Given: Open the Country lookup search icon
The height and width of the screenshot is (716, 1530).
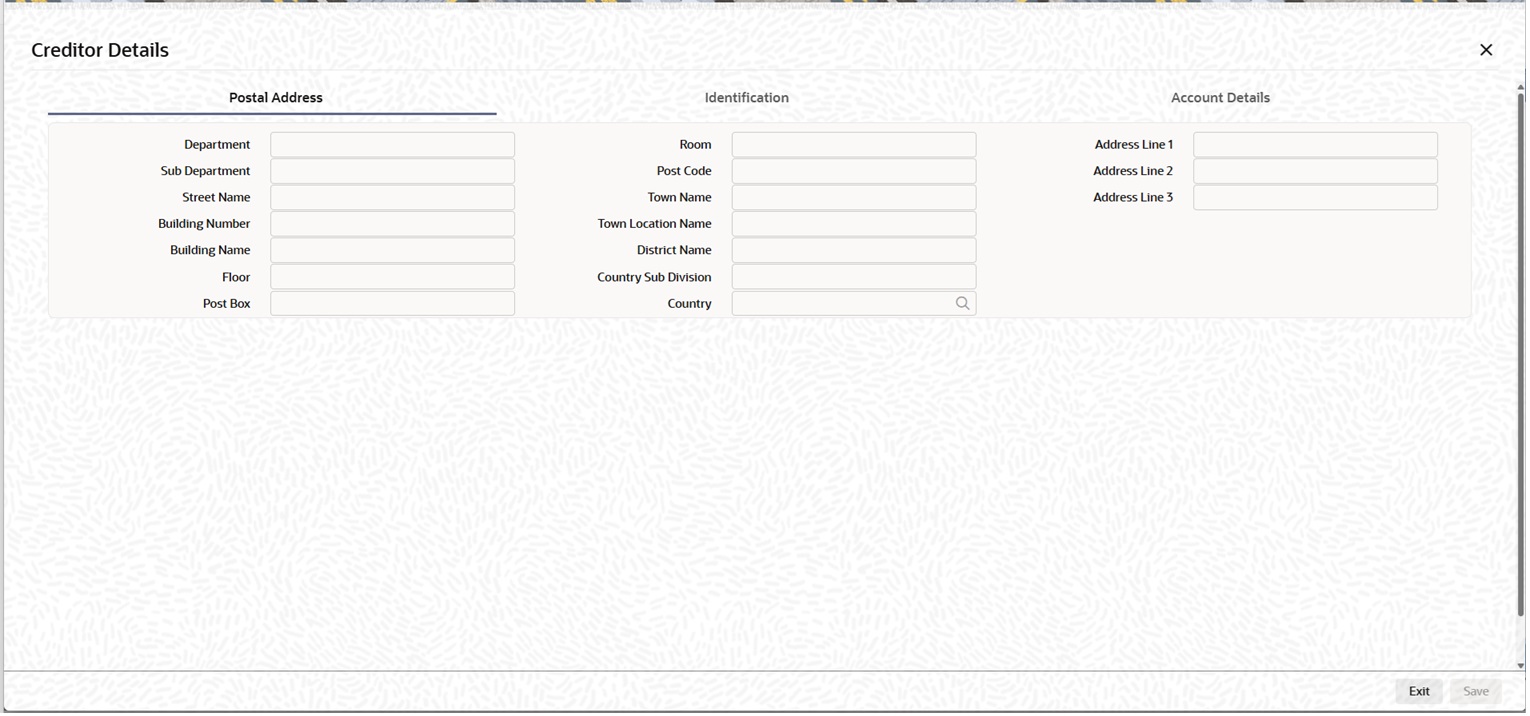Looking at the screenshot, I should (964, 304).
